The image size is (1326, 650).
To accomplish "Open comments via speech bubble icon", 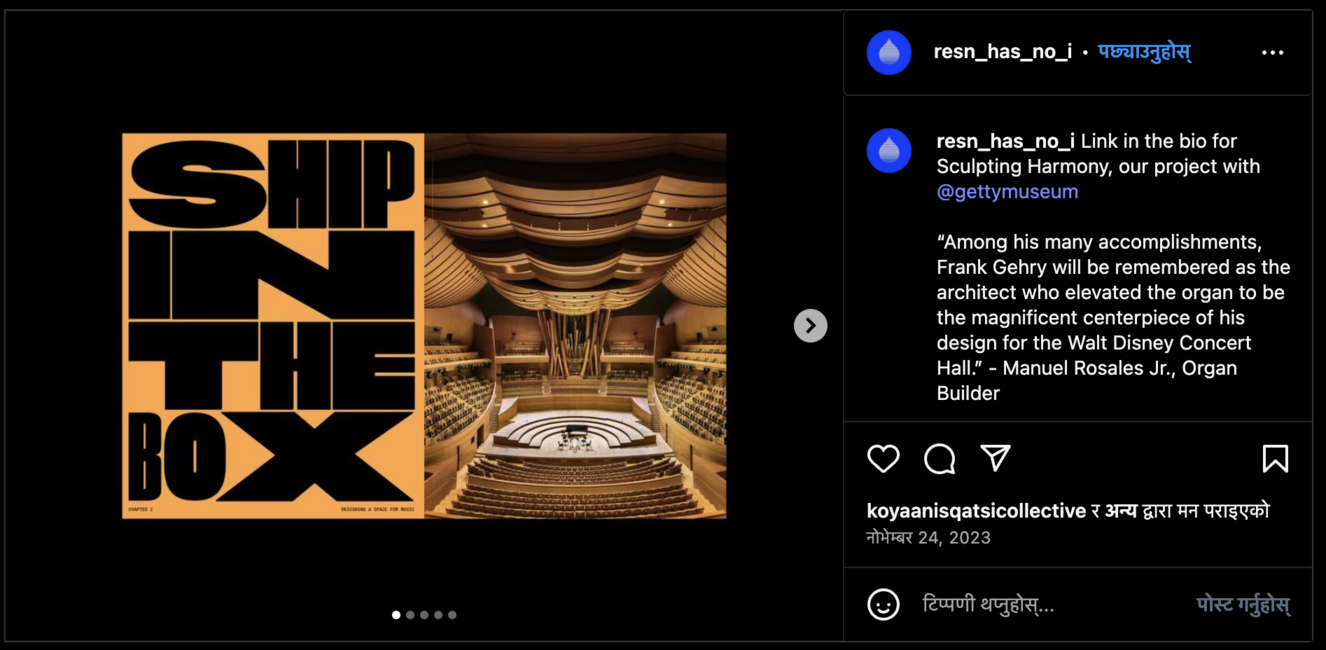I will click(x=939, y=459).
